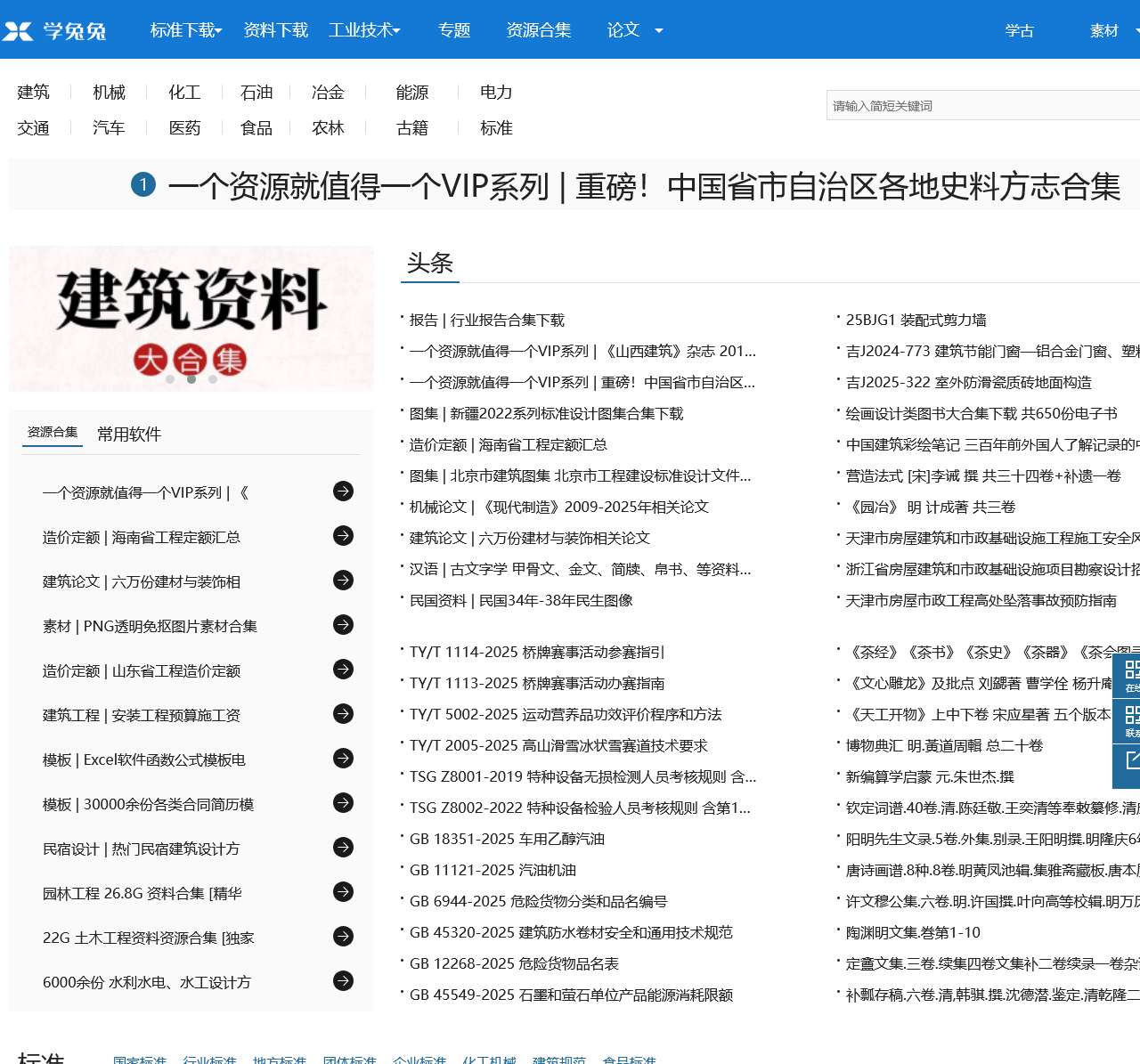Click the 学兔兔 site logo
The width and height of the screenshot is (1140, 1064).
(55, 31)
